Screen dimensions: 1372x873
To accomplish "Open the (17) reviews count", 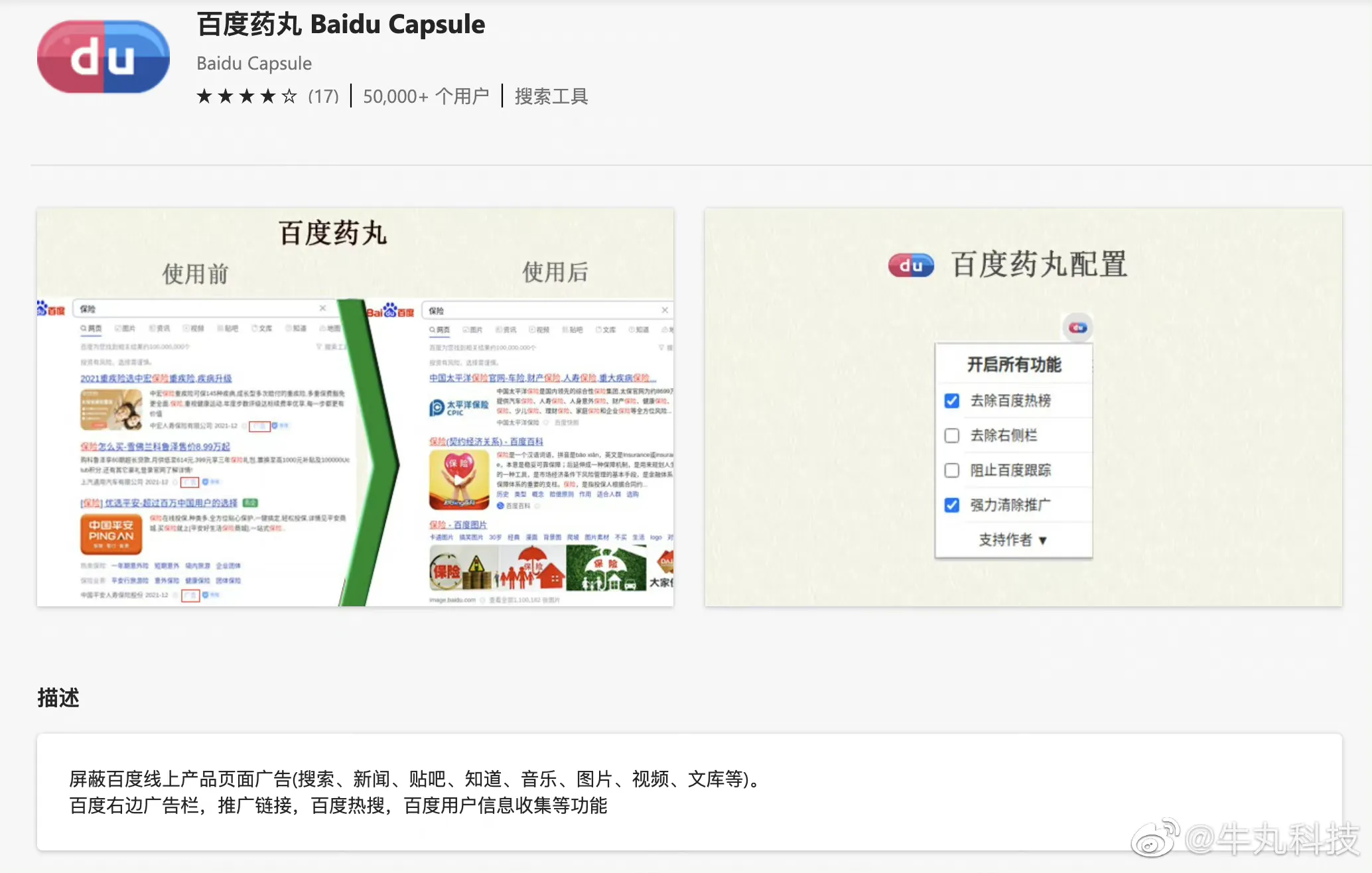I will [x=323, y=97].
